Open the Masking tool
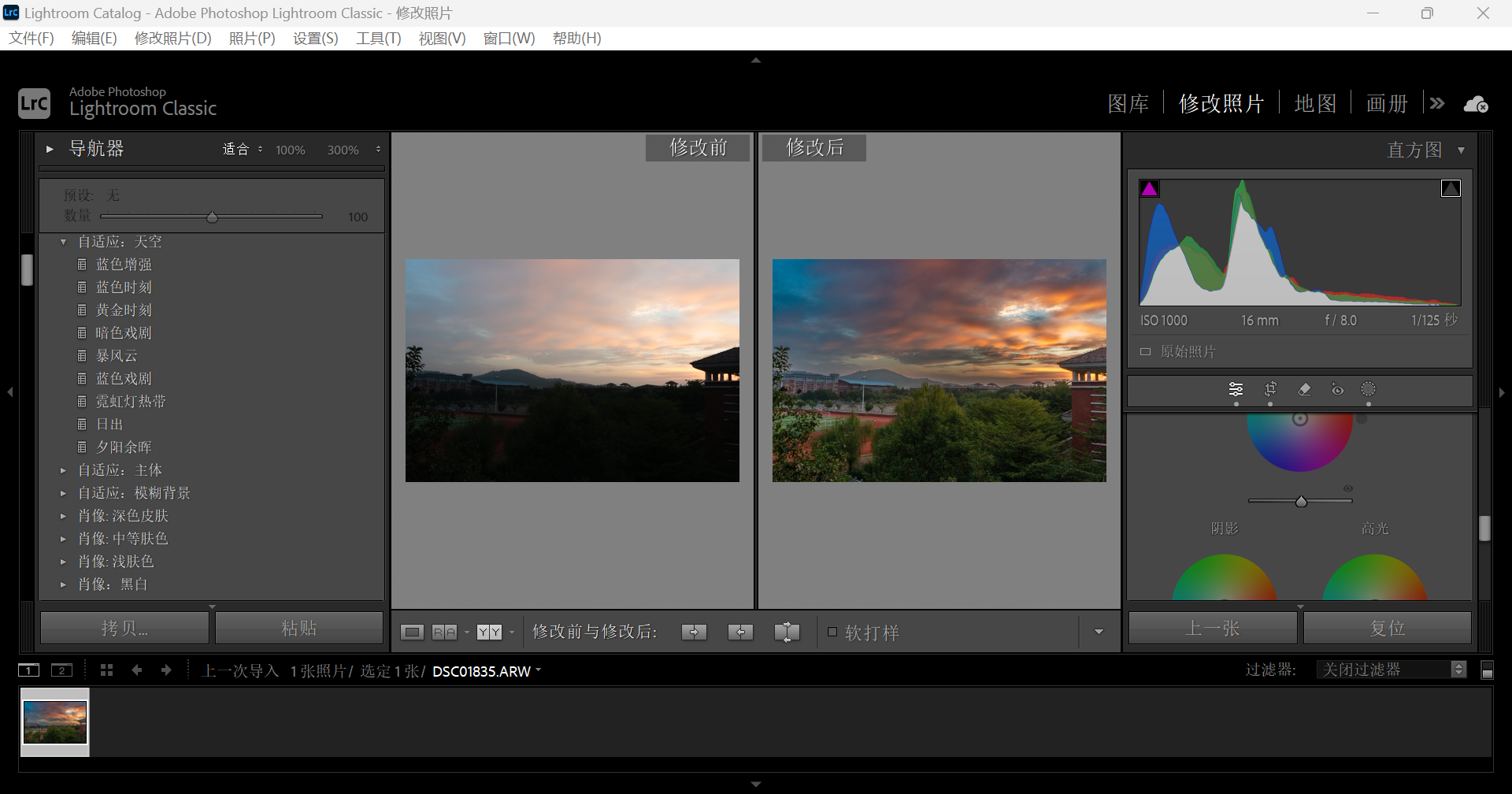 [x=1369, y=389]
